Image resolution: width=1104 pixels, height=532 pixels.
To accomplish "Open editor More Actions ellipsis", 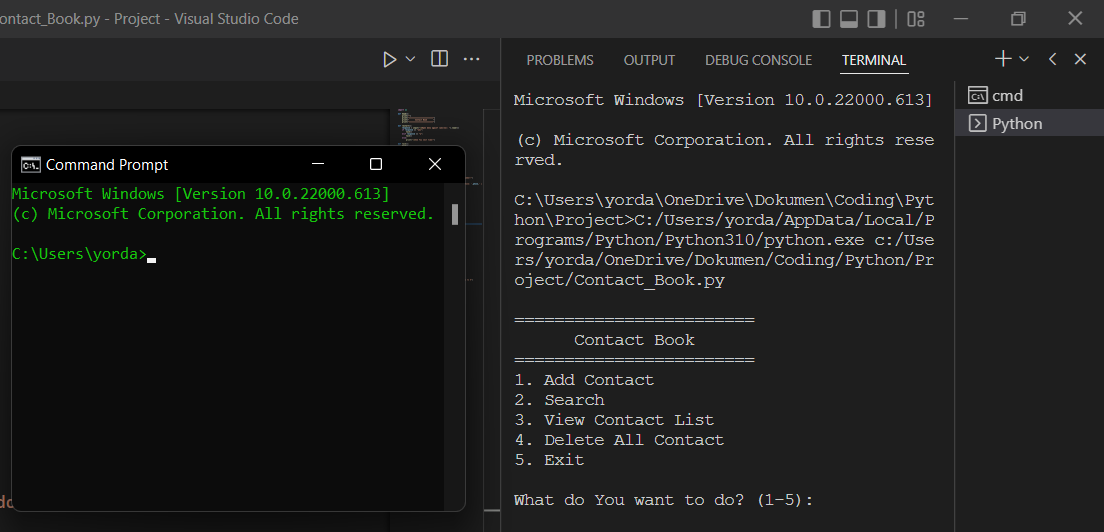I will (472, 59).
